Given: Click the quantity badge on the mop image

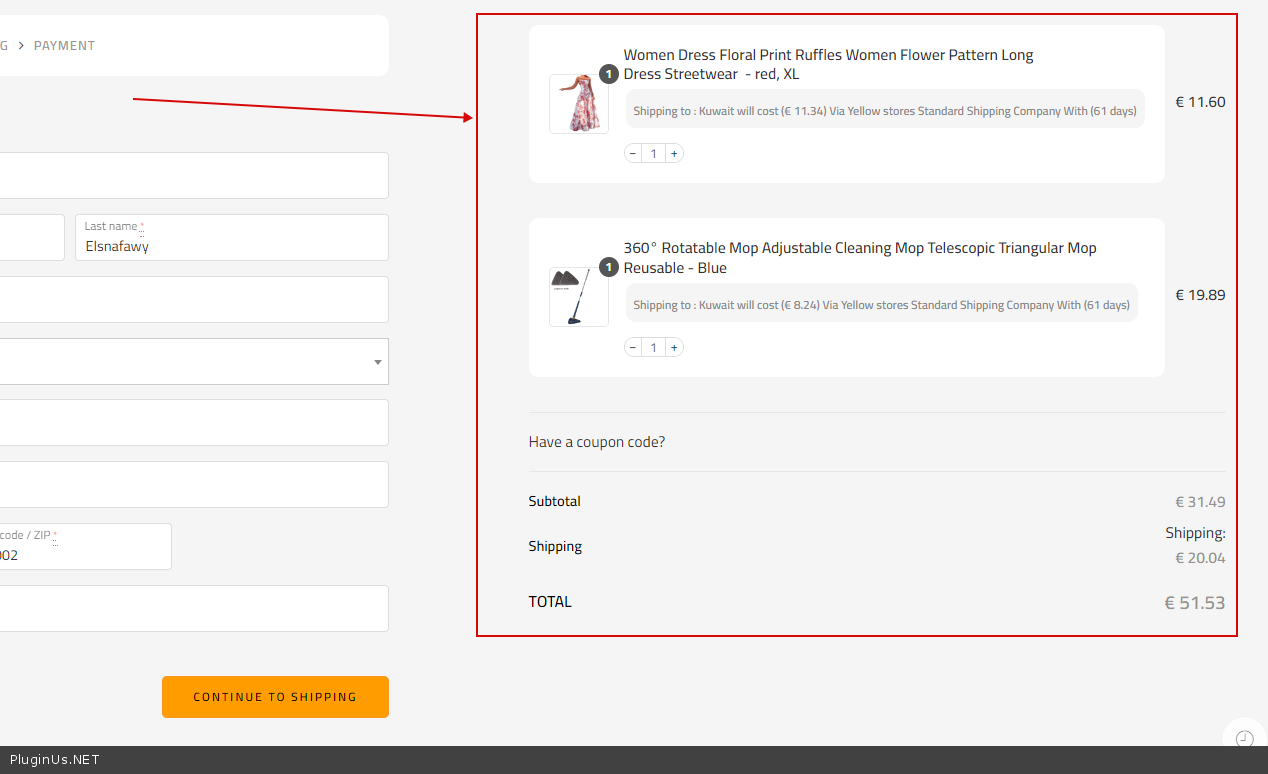Looking at the screenshot, I should (609, 267).
